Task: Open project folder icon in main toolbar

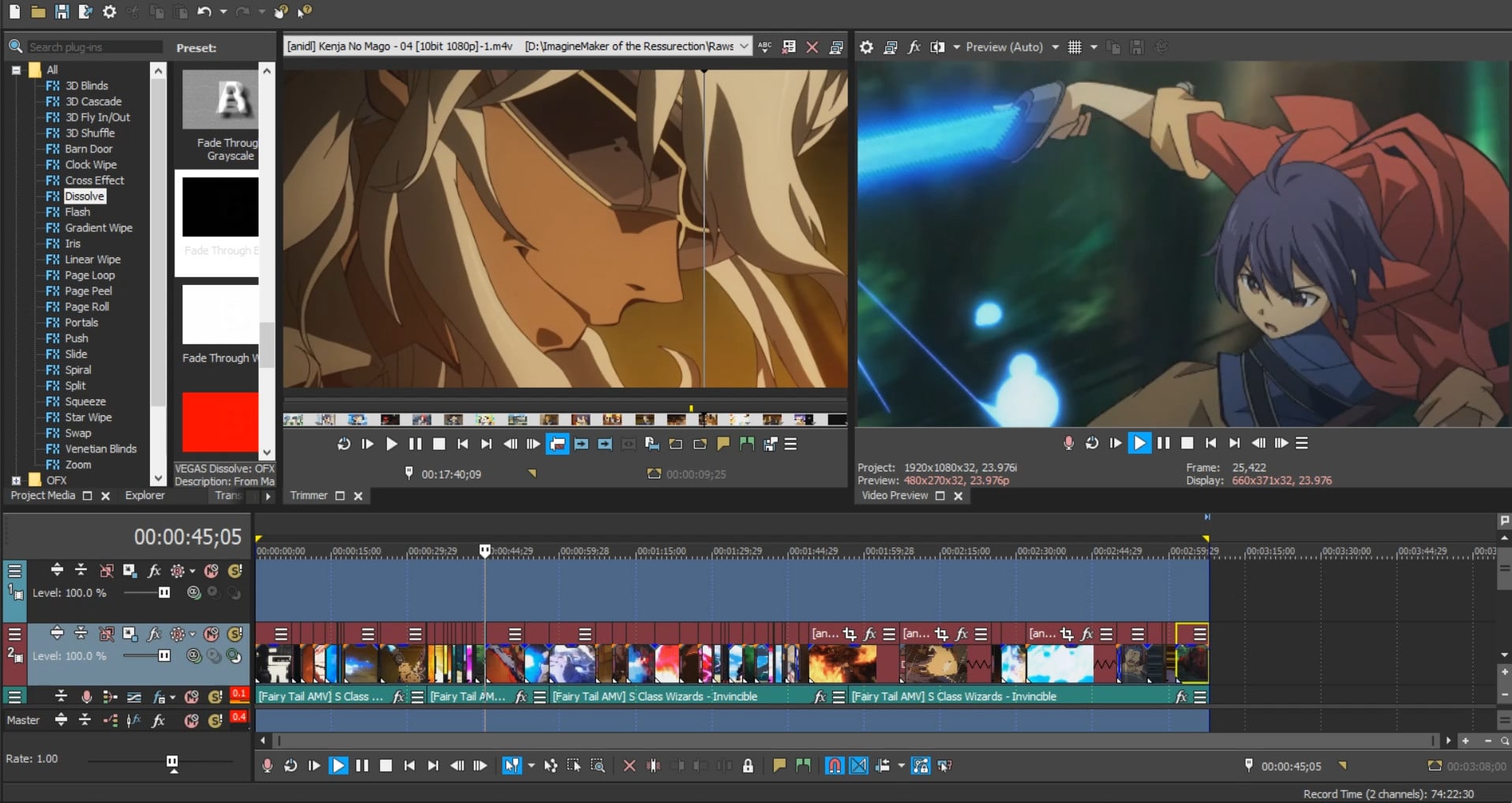Action: coord(38,11)
